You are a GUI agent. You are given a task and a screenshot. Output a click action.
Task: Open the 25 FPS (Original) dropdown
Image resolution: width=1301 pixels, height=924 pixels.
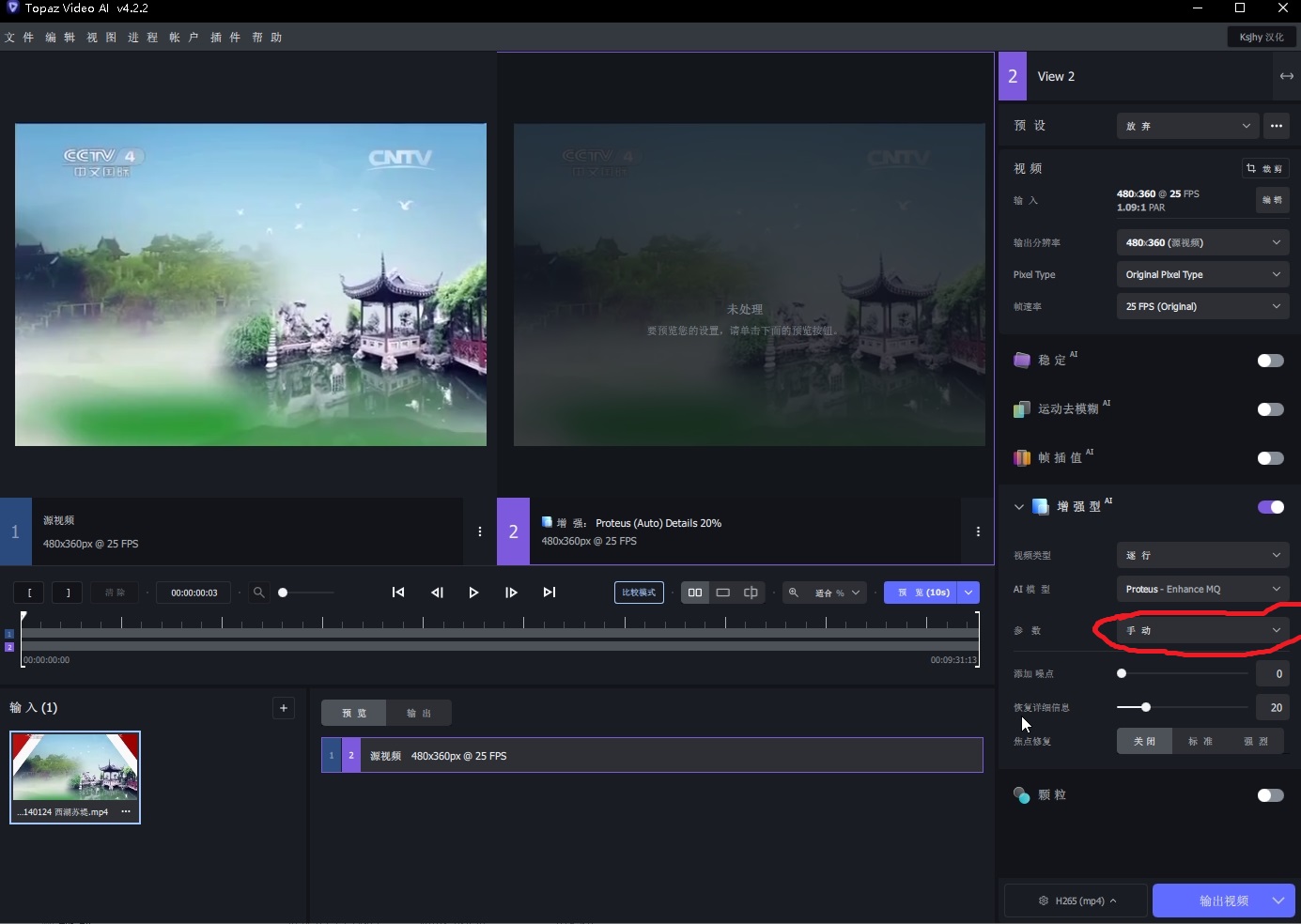(x=1202, y=306)
